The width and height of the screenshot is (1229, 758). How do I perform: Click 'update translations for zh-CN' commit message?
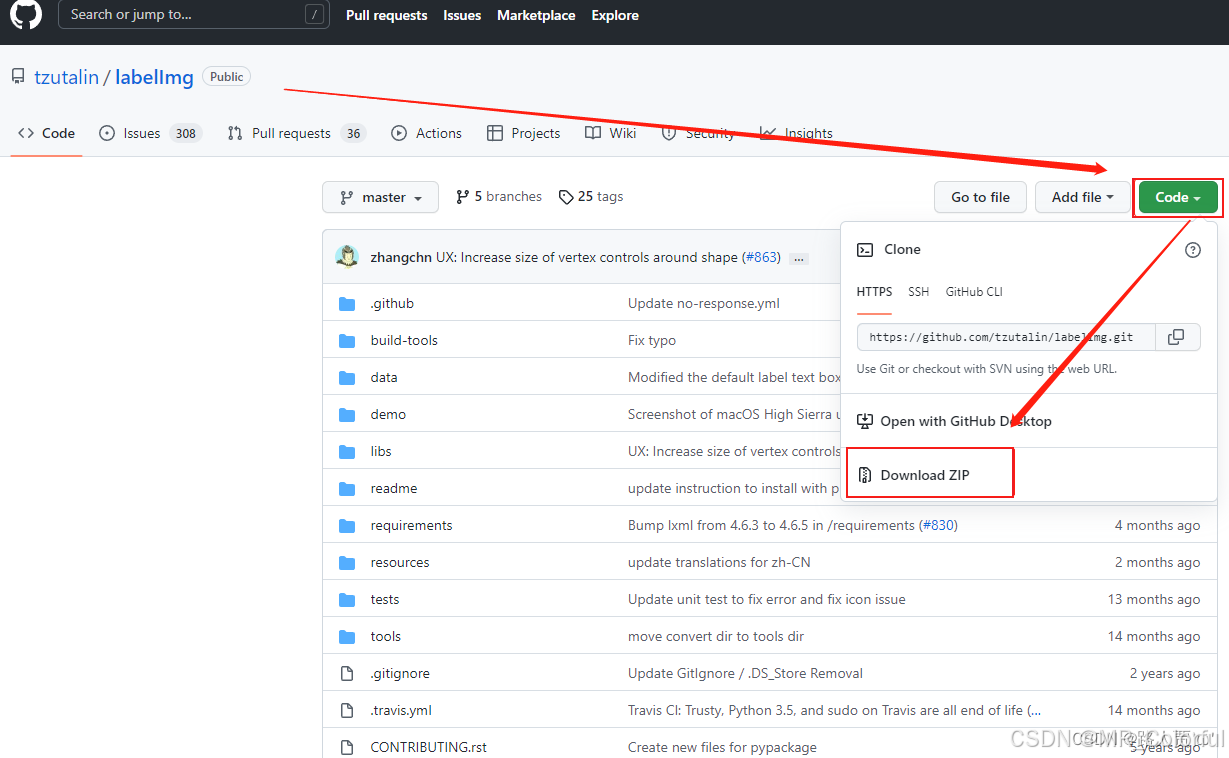(x=719, y=562)
